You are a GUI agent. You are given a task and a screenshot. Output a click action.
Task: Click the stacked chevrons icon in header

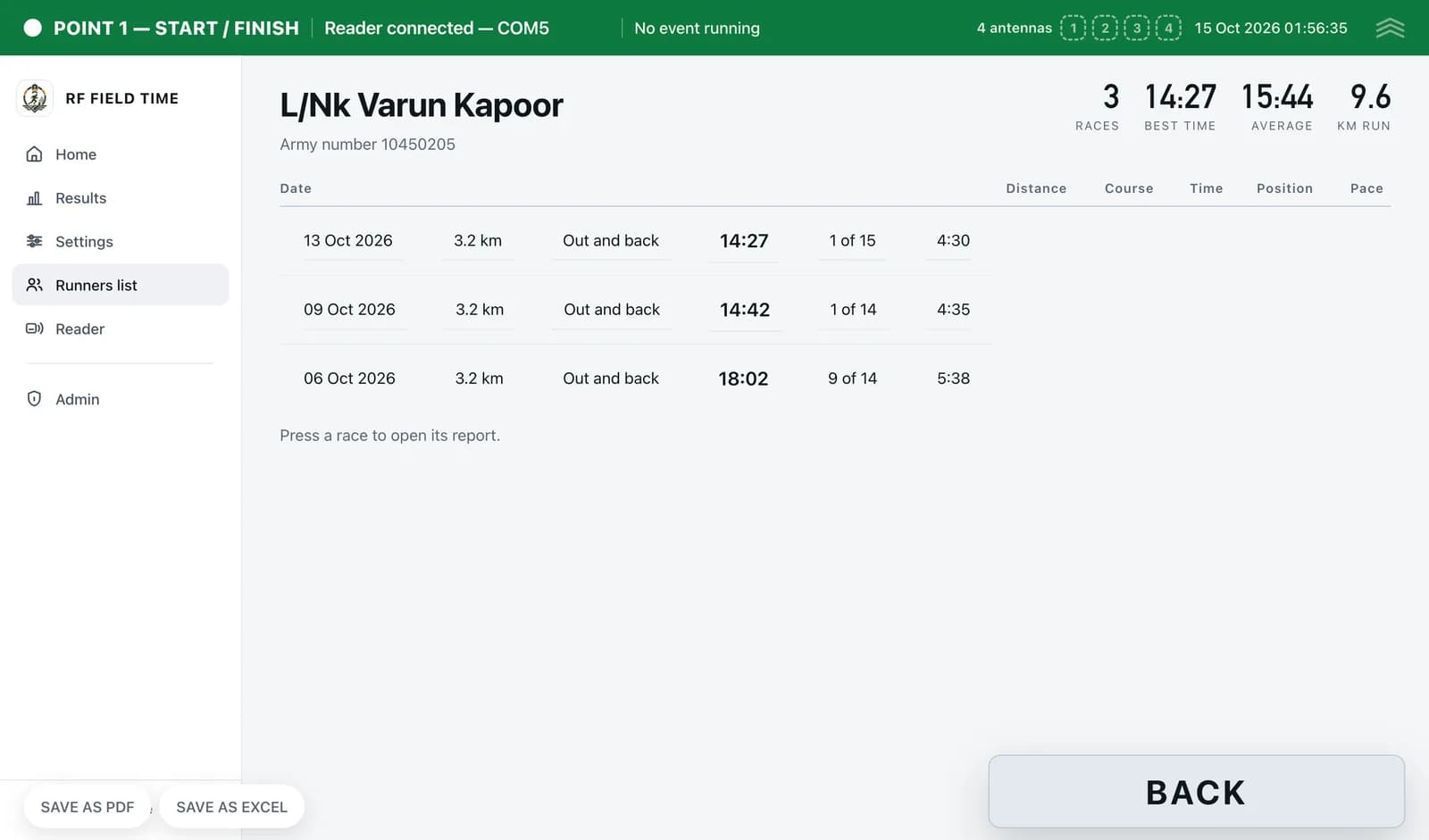(1390, 28)
